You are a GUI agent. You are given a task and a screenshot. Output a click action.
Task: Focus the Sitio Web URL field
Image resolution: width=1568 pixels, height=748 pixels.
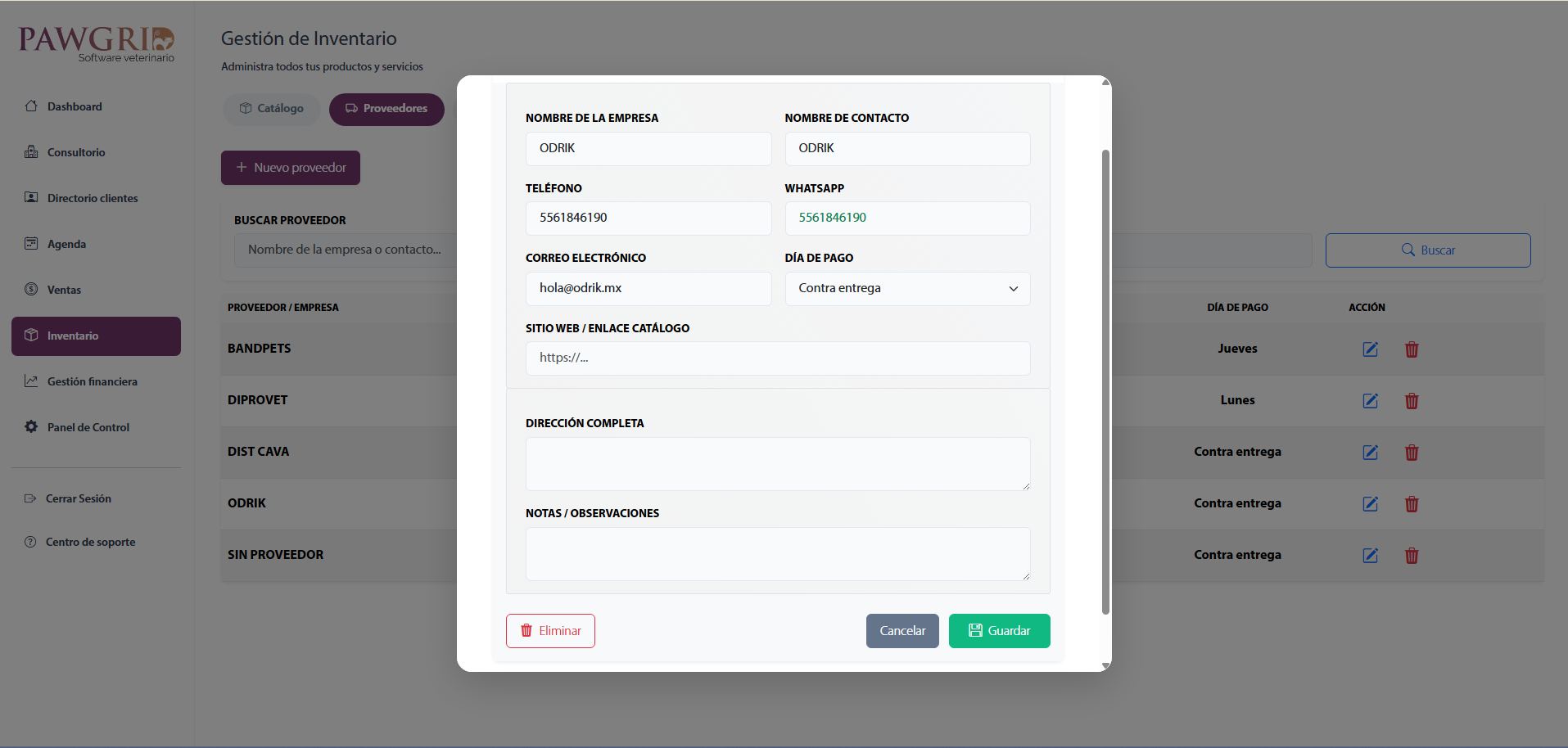click(777, 358)
